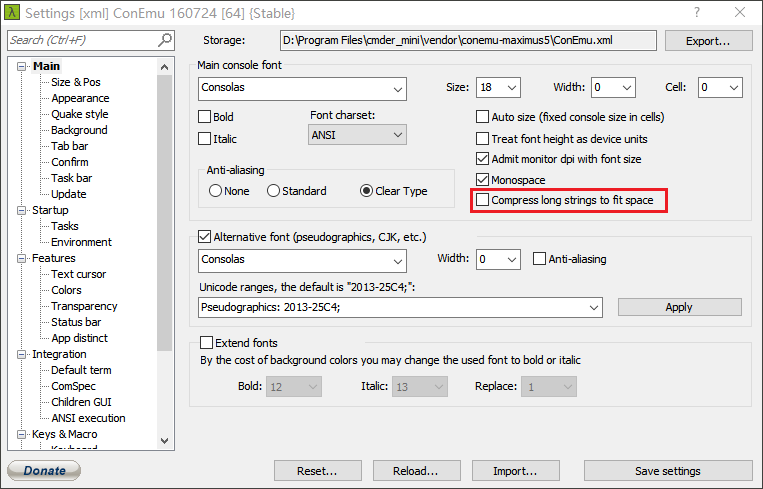Open Size & Pos settings page
This screenshot has width=763, height=489.
(x=76, y=82)
